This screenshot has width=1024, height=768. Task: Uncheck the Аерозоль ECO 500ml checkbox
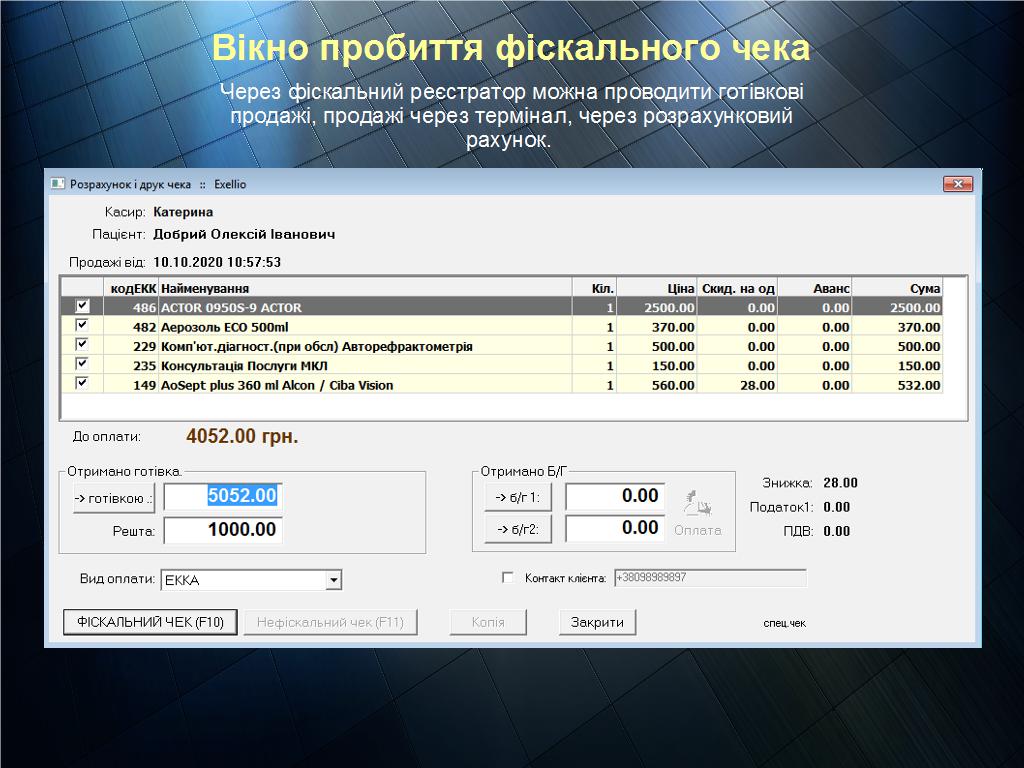pyautogui.click(x=82, y=326)
